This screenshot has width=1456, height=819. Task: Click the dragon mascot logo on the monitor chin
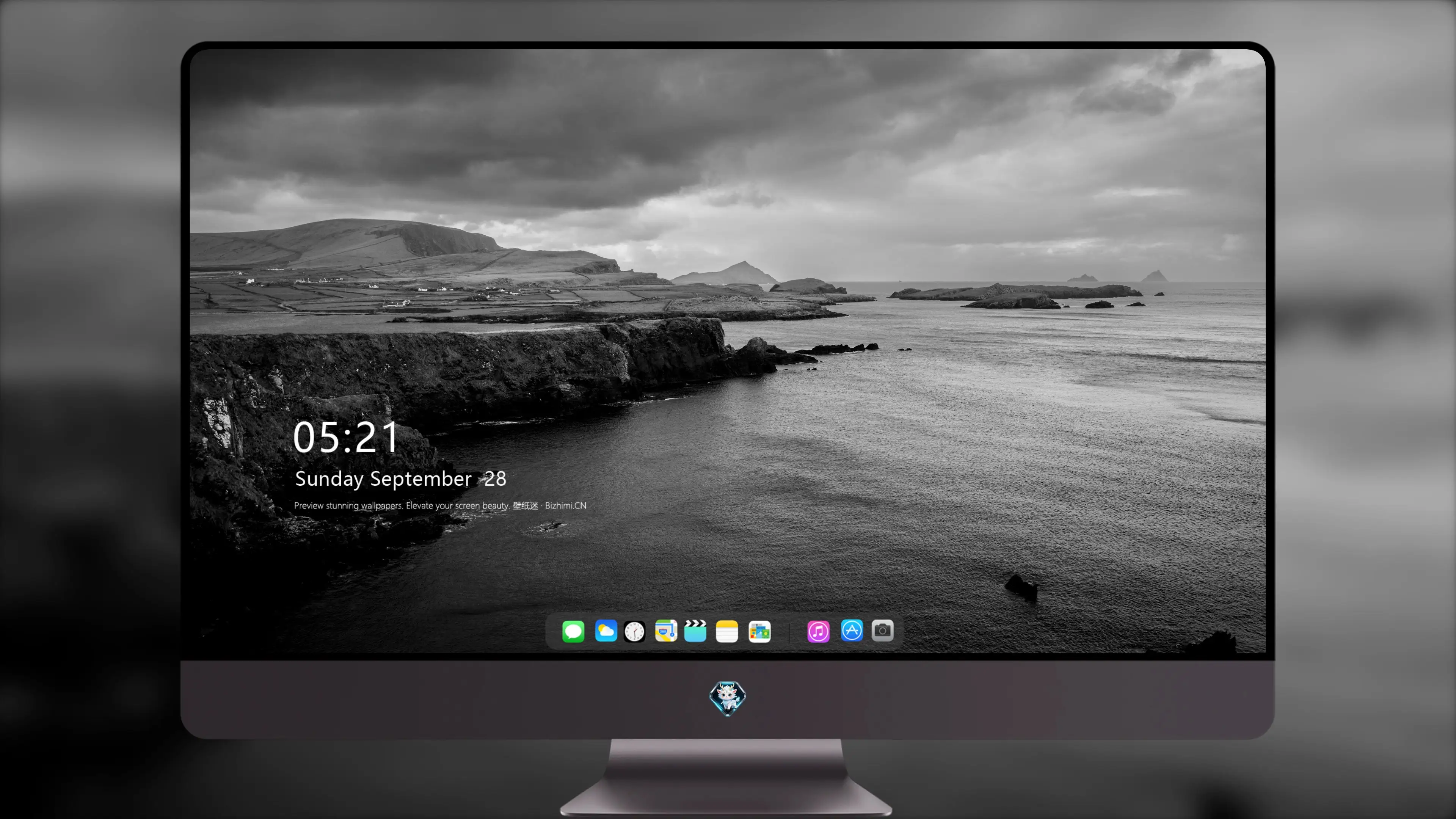click(x=728, y=698)
